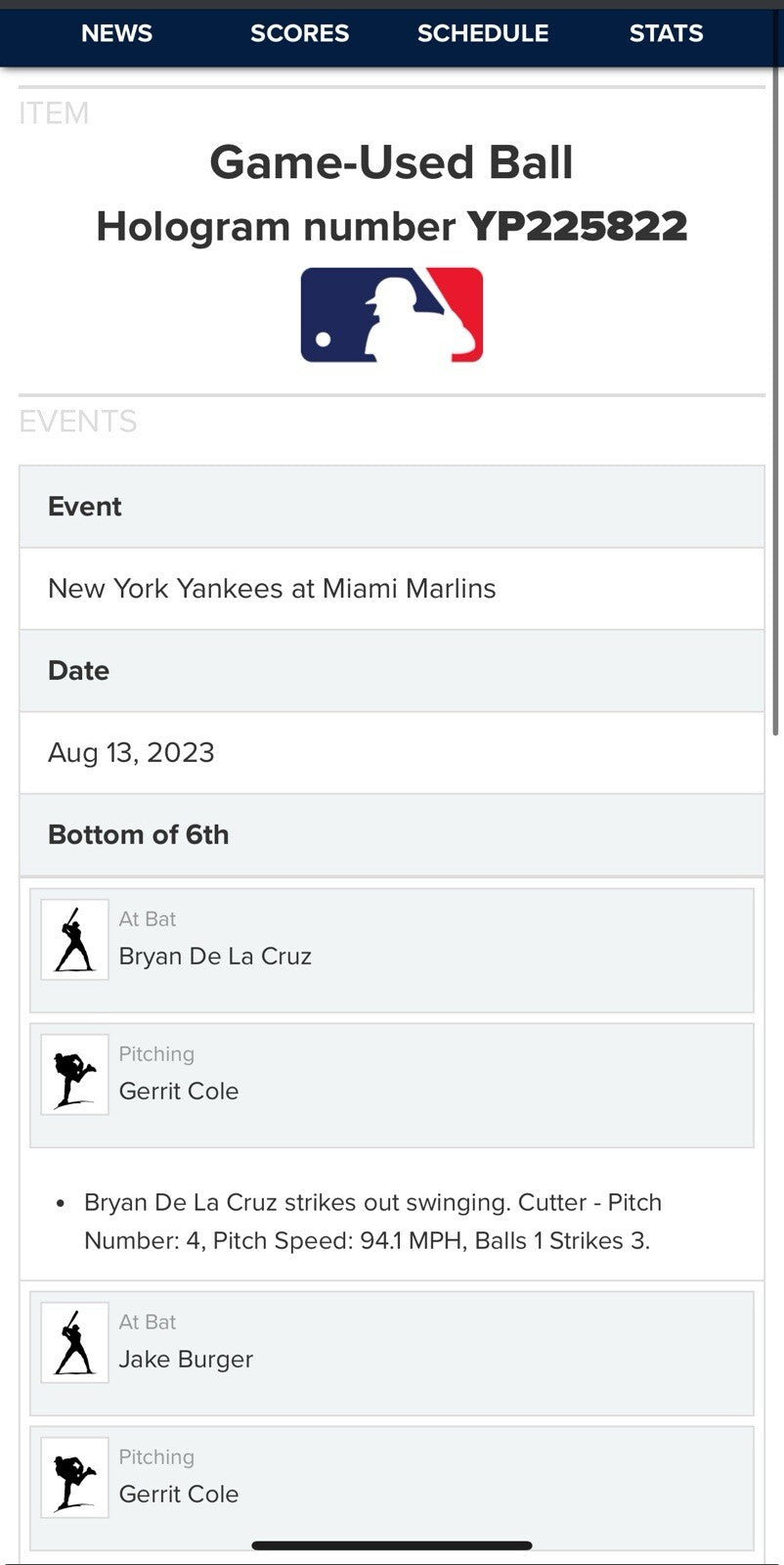This screenshot has height=1565, width=784.
Task: Click pitcher icon directly below Jake Burger
Action: click(74, 1478)
